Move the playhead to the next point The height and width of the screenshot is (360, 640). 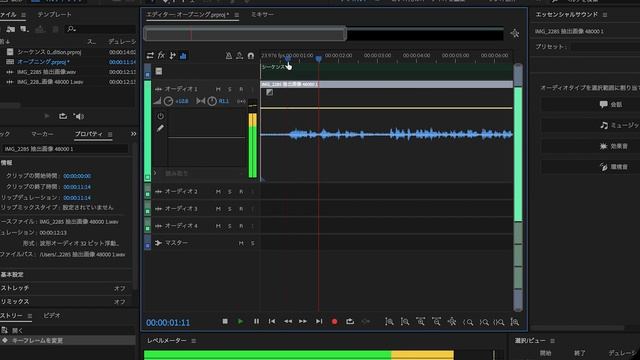tap(319, 322)
